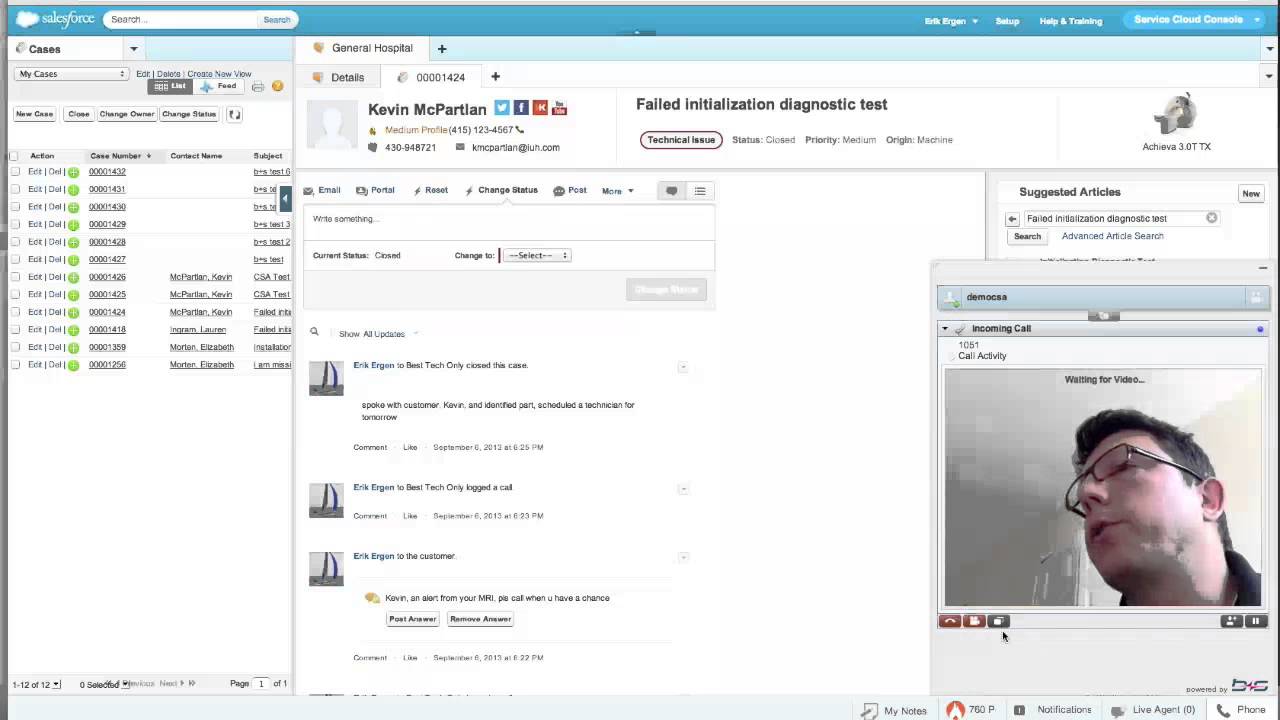Screen dimensions: 1280x720
Task: Open the Details subtab
Action: 339,77
